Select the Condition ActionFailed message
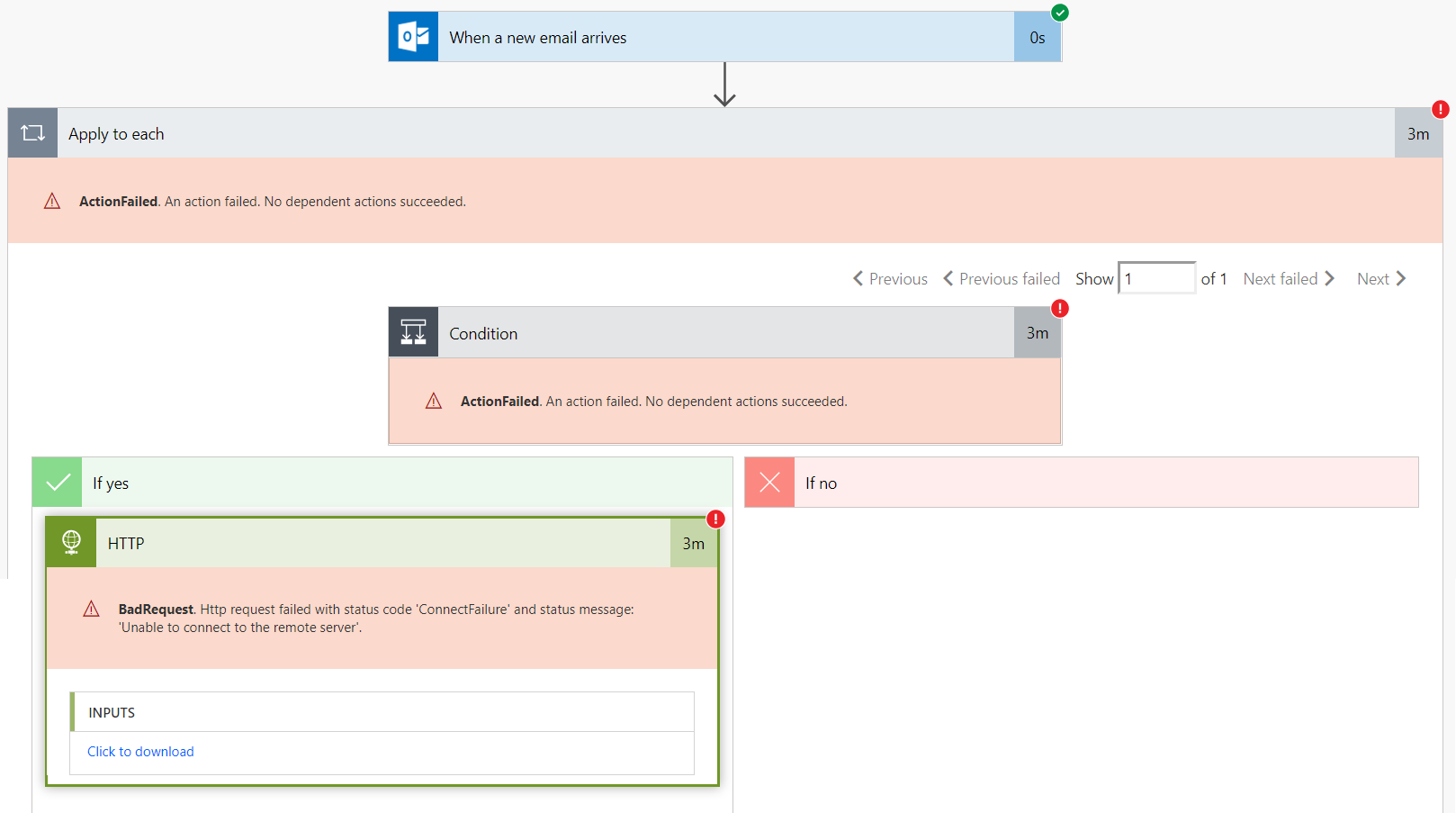The image size is (1456, 813). (654, 402)
